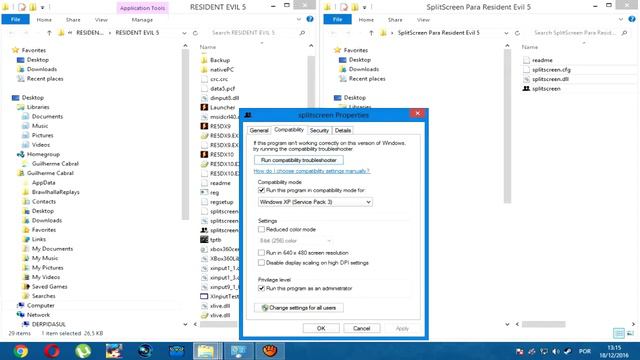The image size is (640, 360).
Task: Expand the ribbon in SplitScreen window
Action: [620, 20]
